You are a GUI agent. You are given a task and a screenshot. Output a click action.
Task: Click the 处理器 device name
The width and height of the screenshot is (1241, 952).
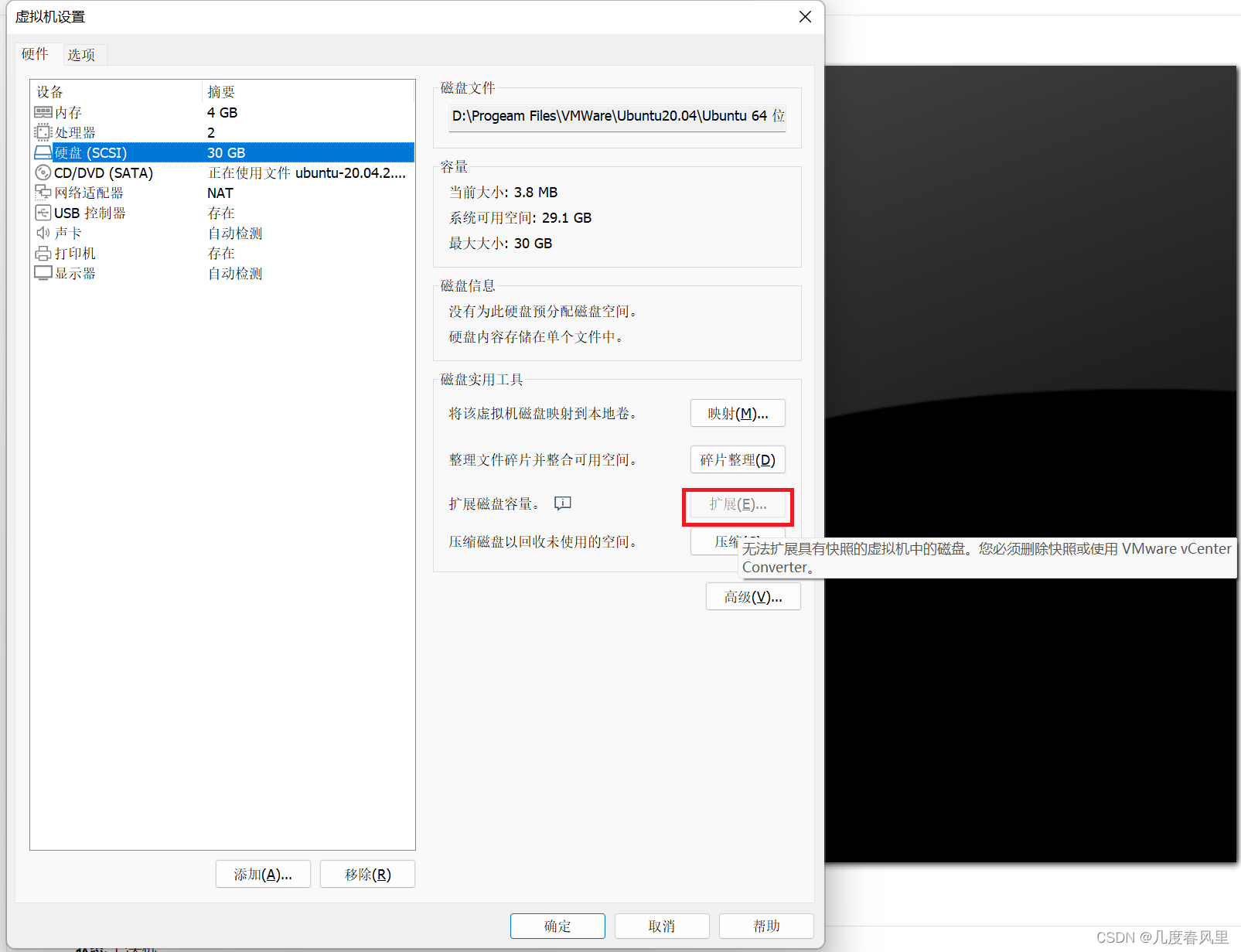(75, 133)
